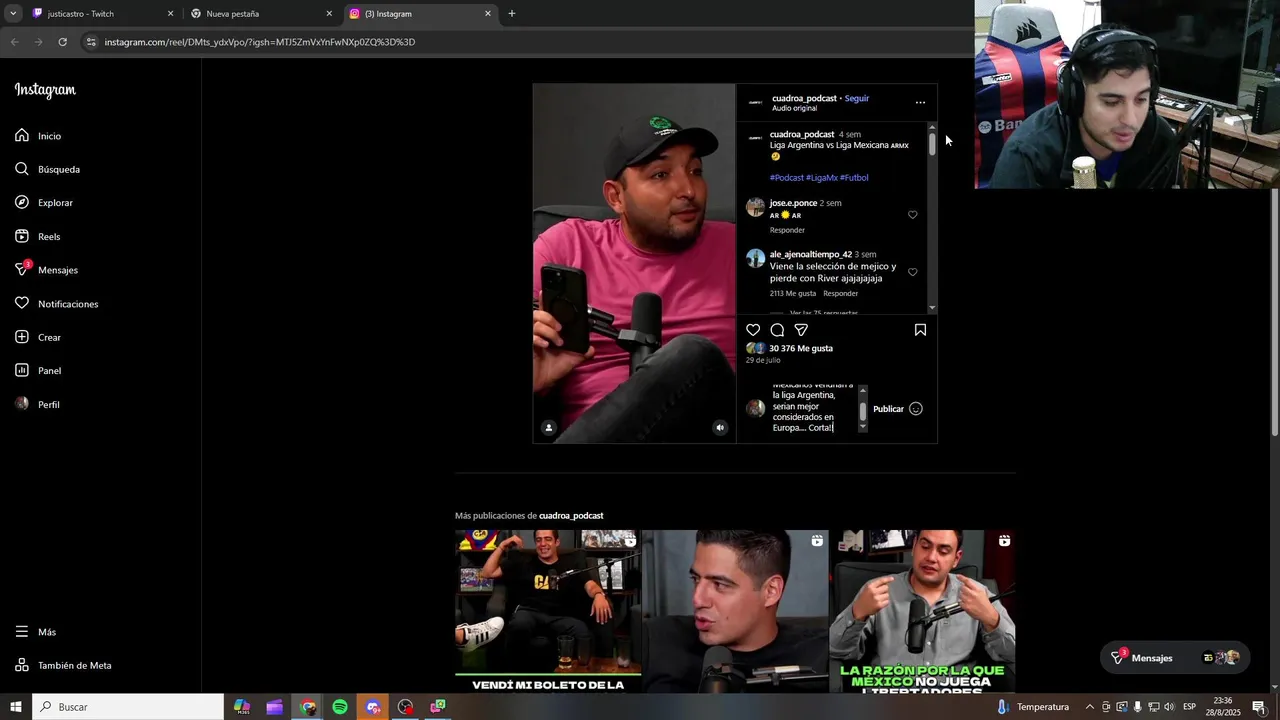Close the Nueva pestaña tab
The height and width of the screenshot is (720, 1280).
tap(329, 14)
